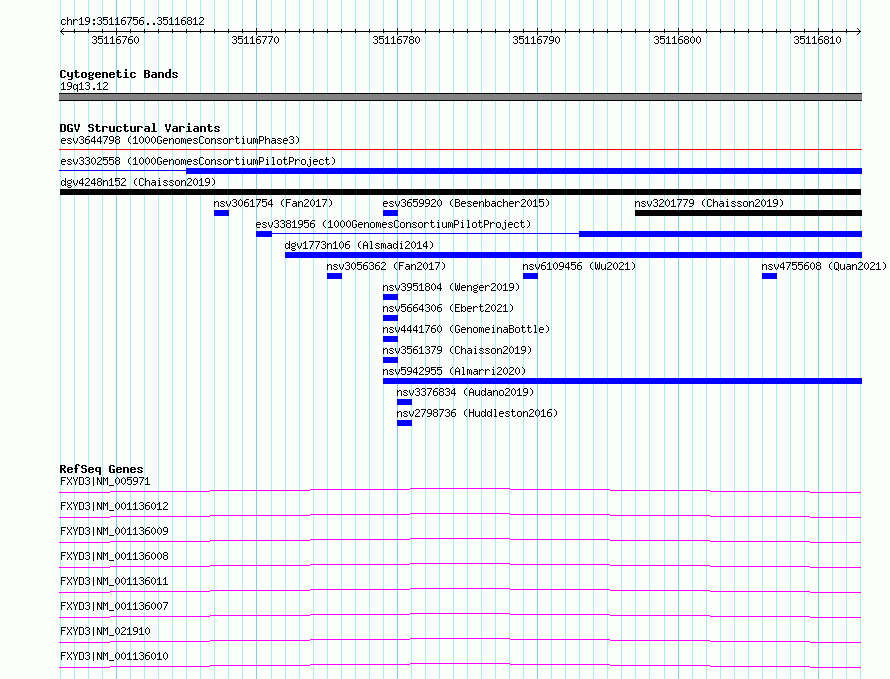Open FXYD3|NM_001136007 transcript
Image resolution: width=890 pixels, height=679 pixels.
(114, 606)
